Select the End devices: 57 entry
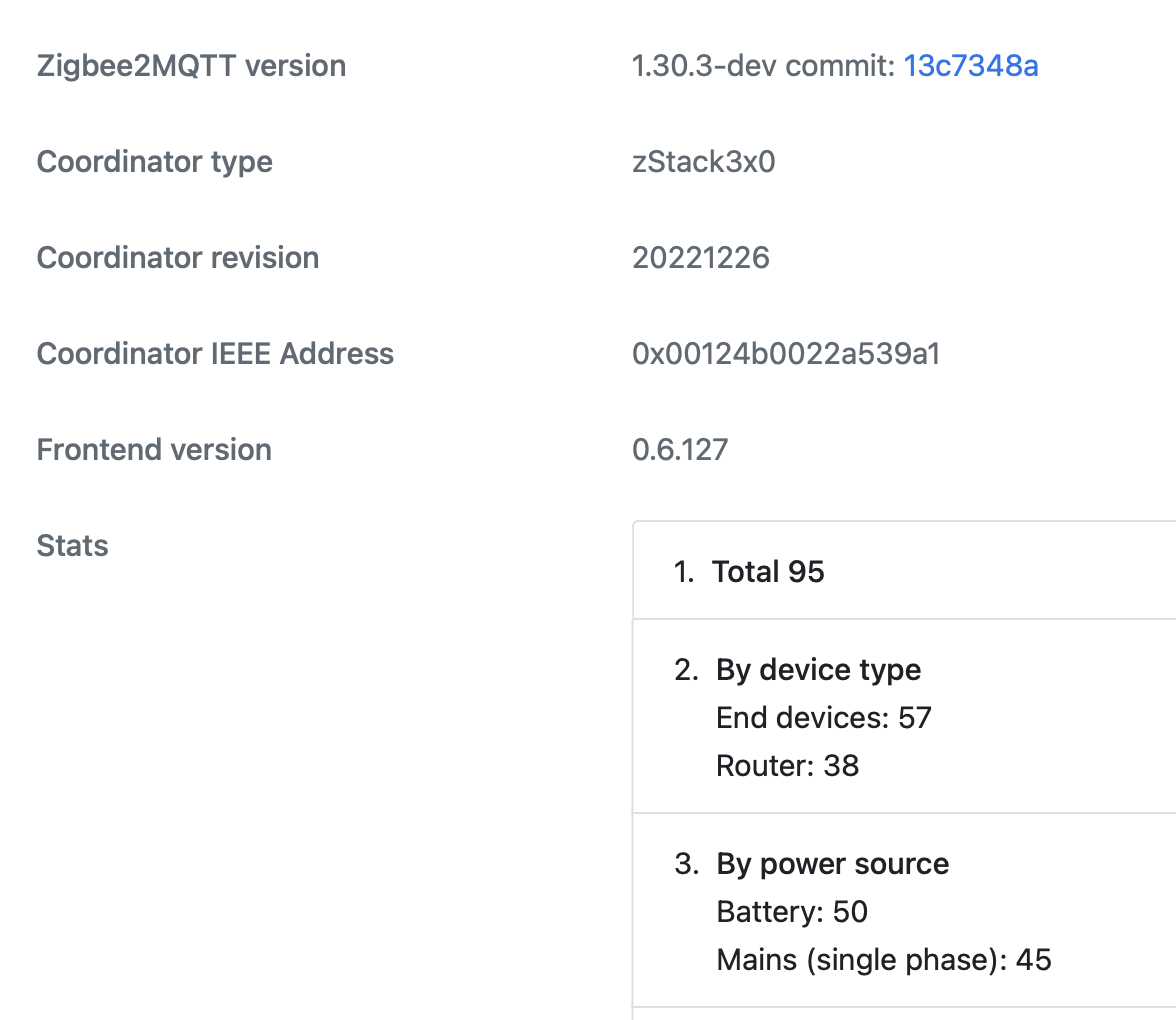 point(823,717)
